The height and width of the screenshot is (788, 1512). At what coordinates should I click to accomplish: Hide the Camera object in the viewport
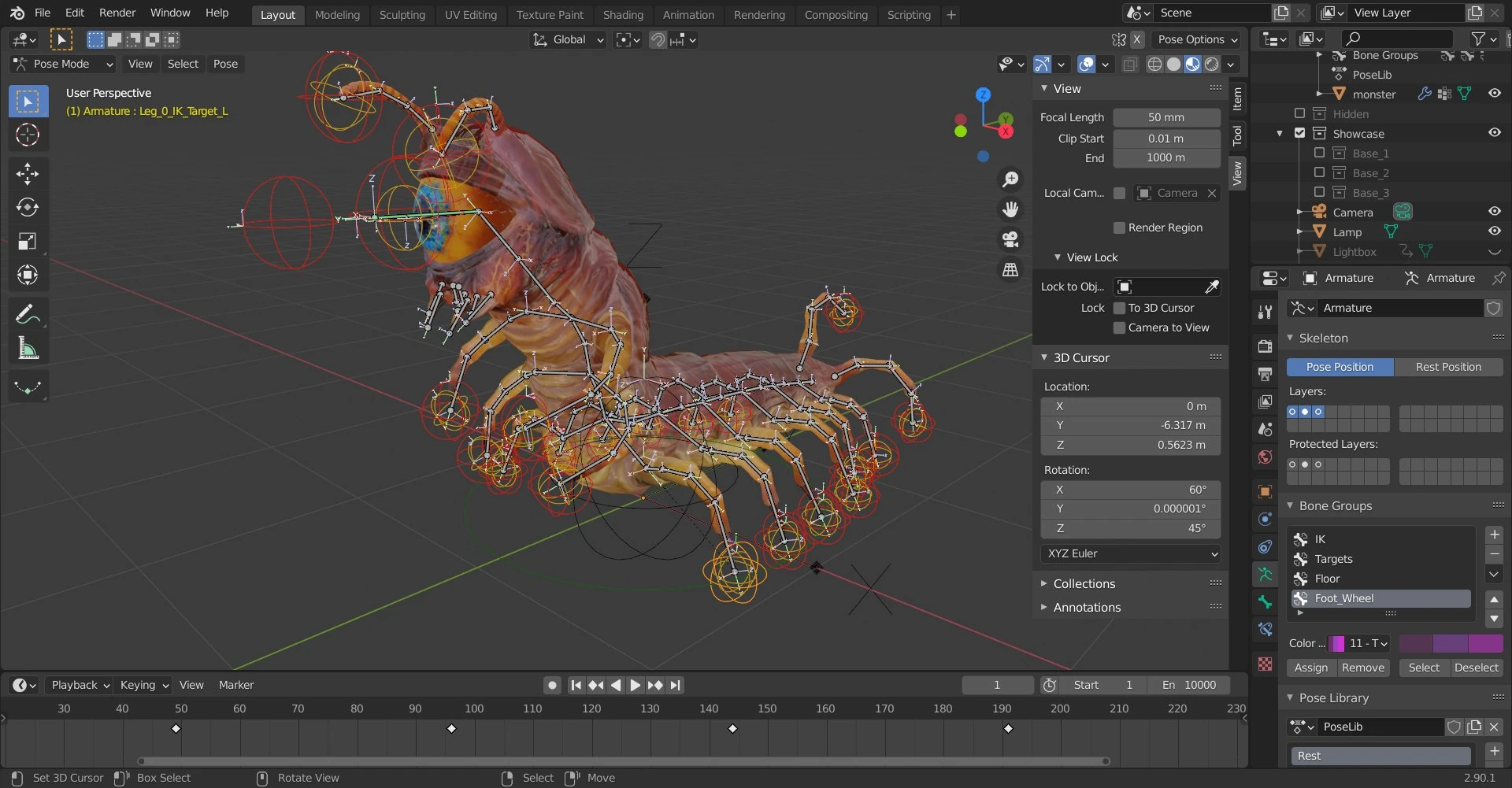pyautogui.click(x=1494, y=211)
